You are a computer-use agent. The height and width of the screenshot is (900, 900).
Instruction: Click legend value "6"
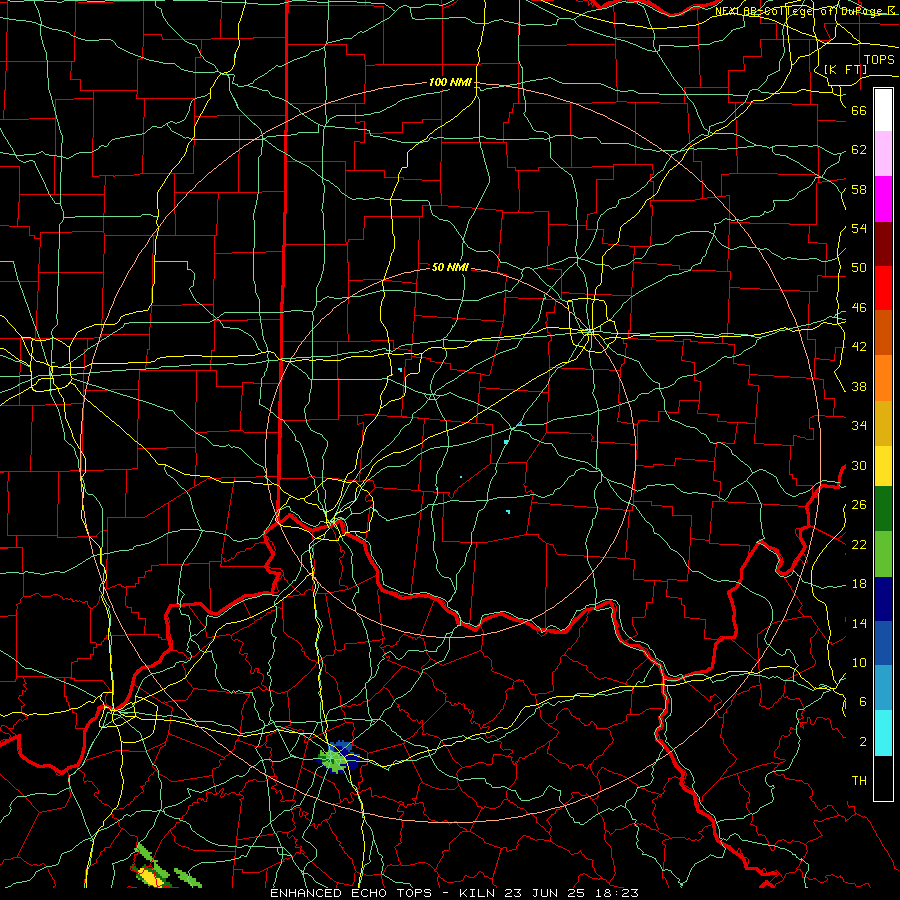(863, 702)
